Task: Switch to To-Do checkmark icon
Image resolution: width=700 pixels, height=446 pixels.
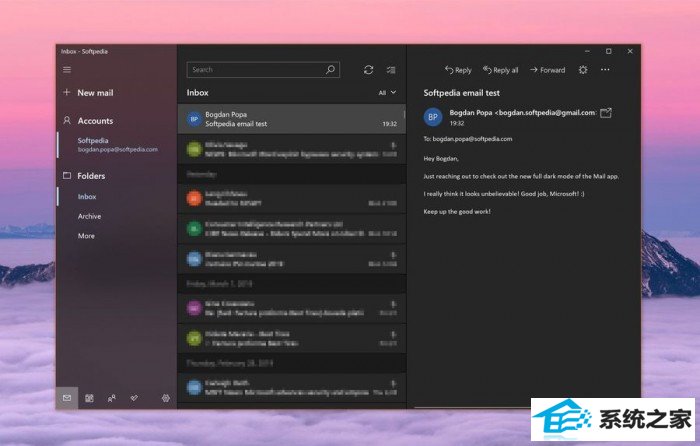Action: [134, 397]
